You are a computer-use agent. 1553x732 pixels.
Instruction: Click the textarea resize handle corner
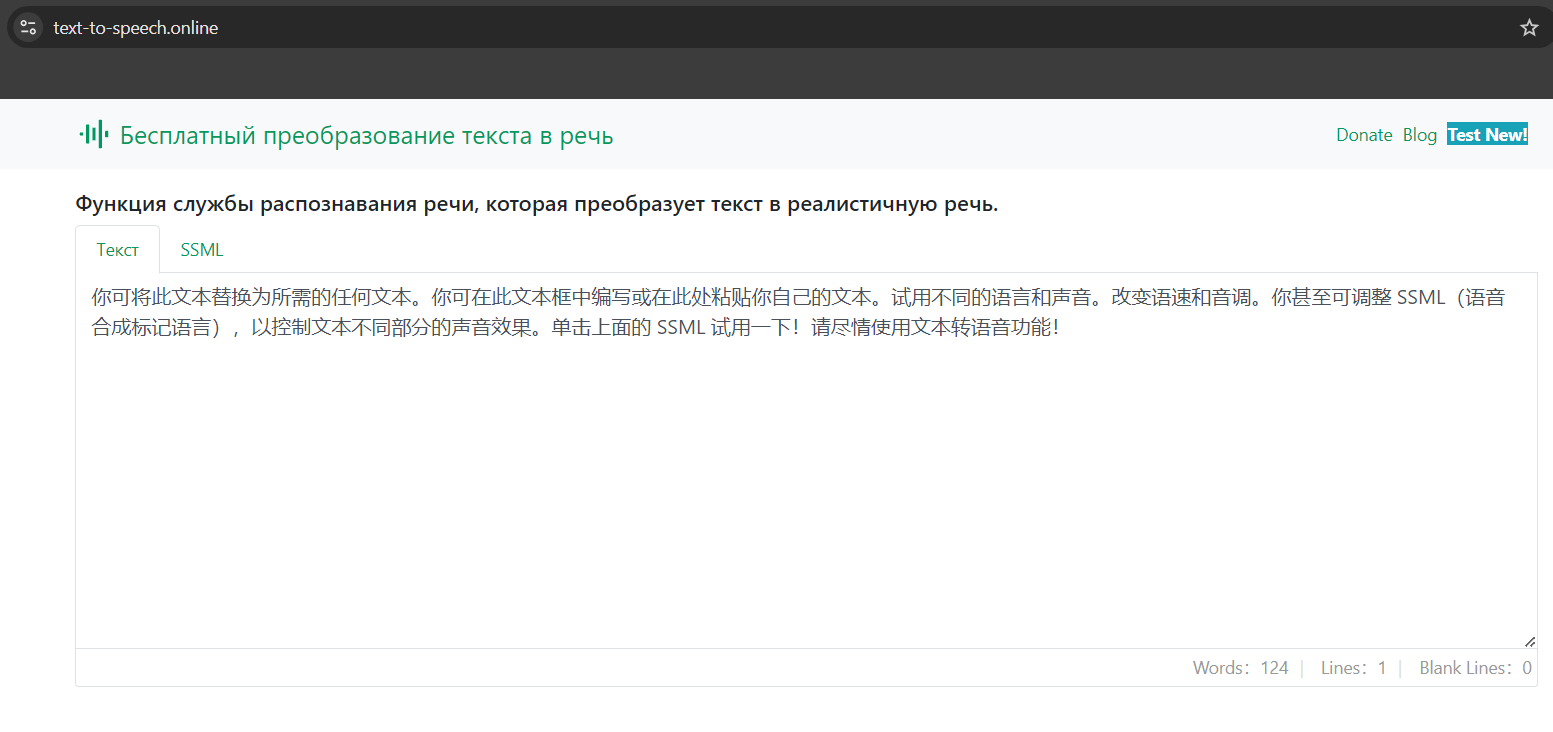1529,641
